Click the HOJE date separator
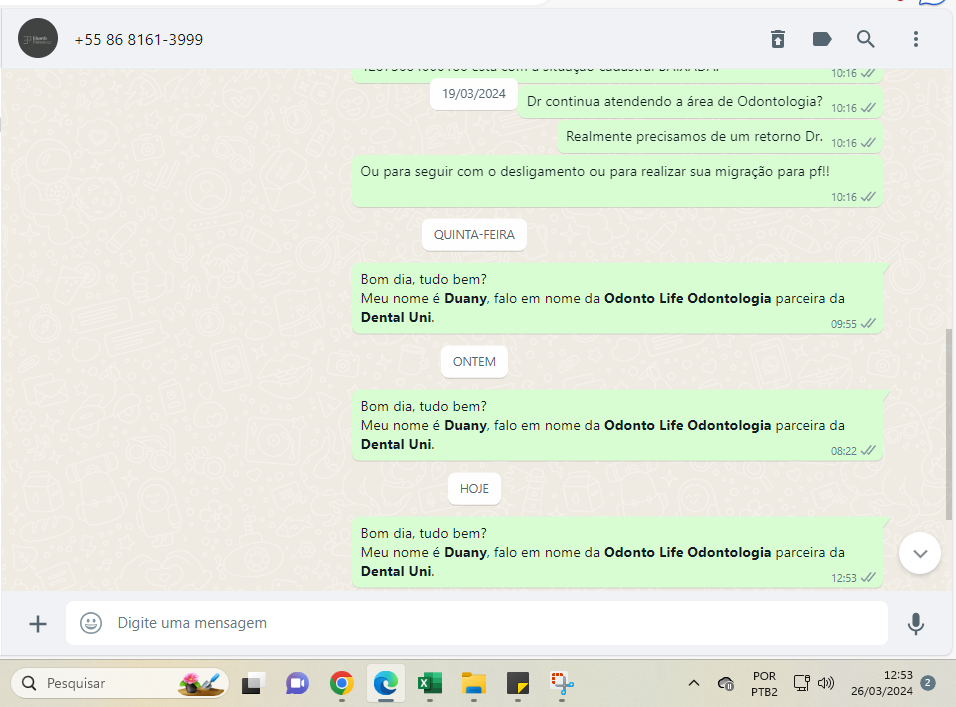This screenshot has height=707, width=956. (474, 489)
